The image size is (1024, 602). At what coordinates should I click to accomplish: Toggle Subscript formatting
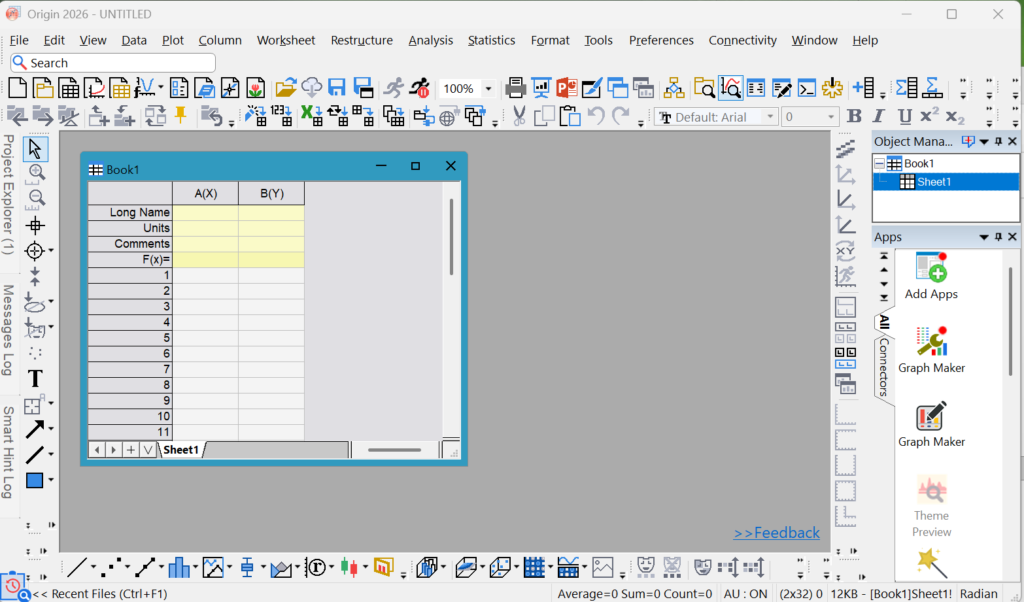[955, 117]
